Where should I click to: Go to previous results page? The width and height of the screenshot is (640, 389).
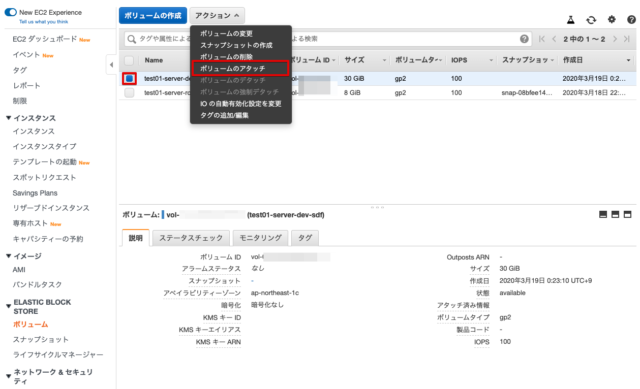click(x=554, y=39)
